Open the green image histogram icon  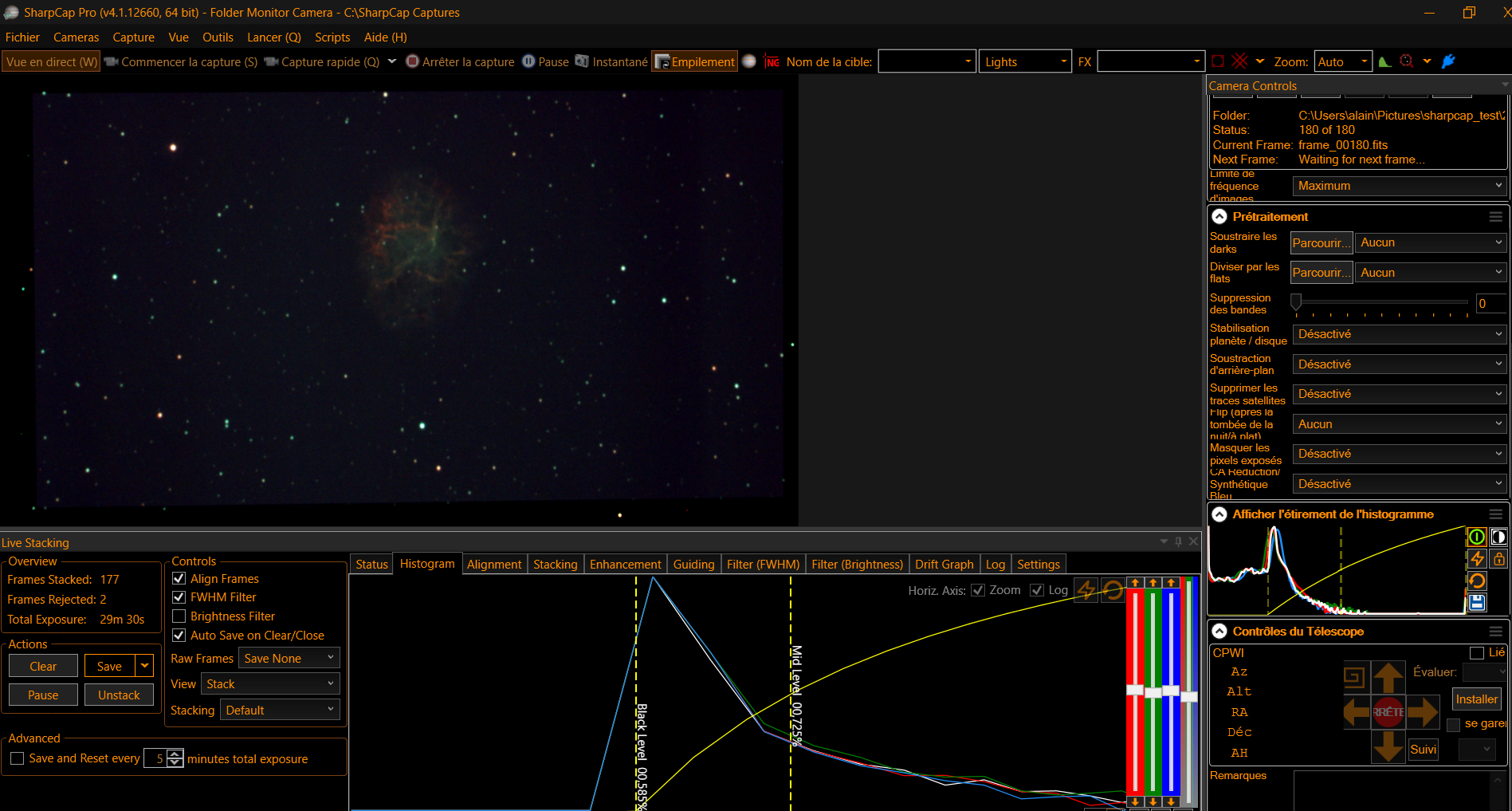point(1384,61)
